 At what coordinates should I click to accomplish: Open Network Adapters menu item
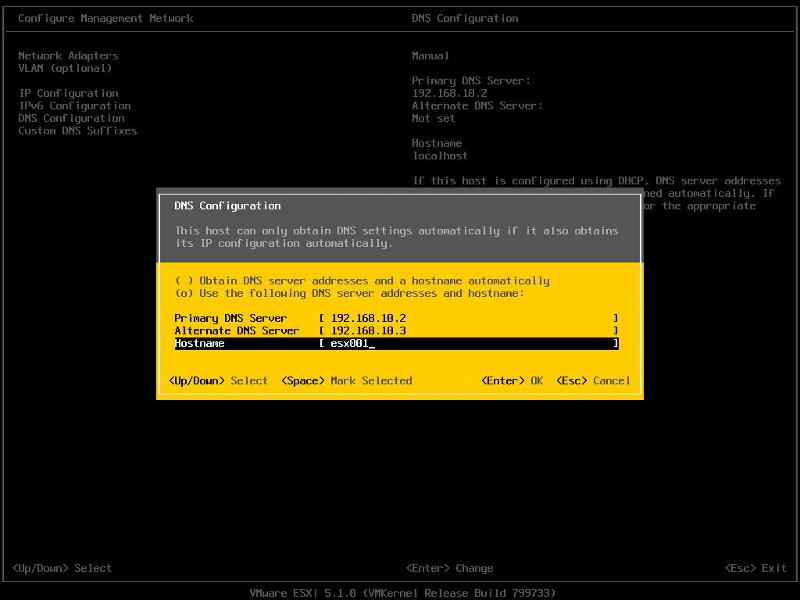(68, 56)
